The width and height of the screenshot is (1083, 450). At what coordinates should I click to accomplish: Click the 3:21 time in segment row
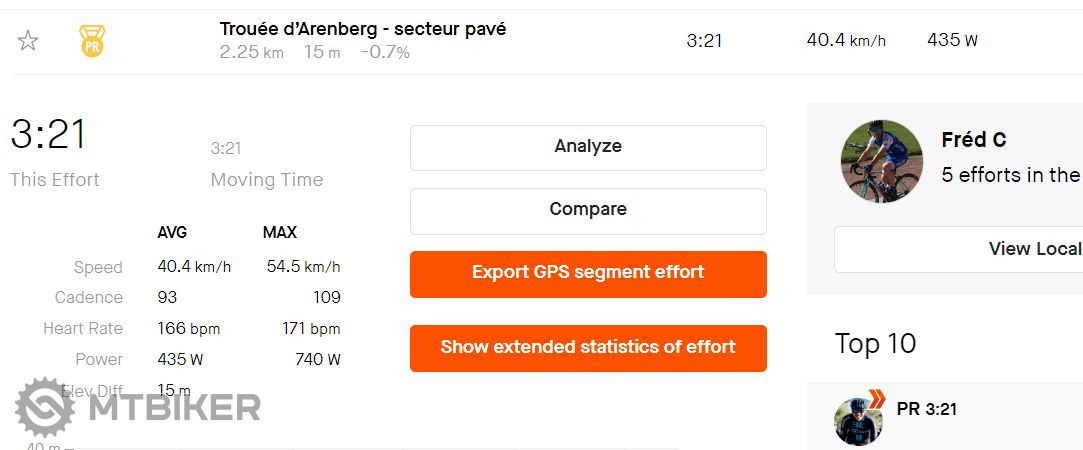[704, 41]
